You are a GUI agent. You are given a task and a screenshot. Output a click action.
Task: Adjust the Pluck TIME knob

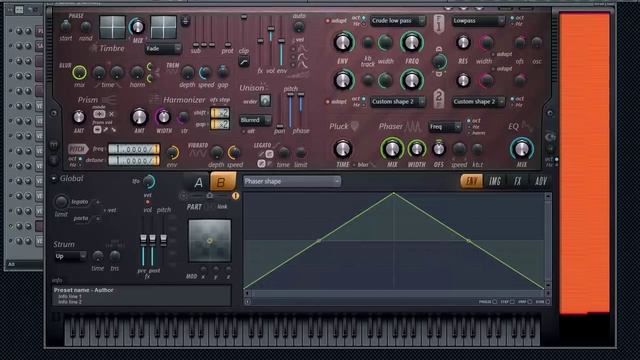(343, 149)
